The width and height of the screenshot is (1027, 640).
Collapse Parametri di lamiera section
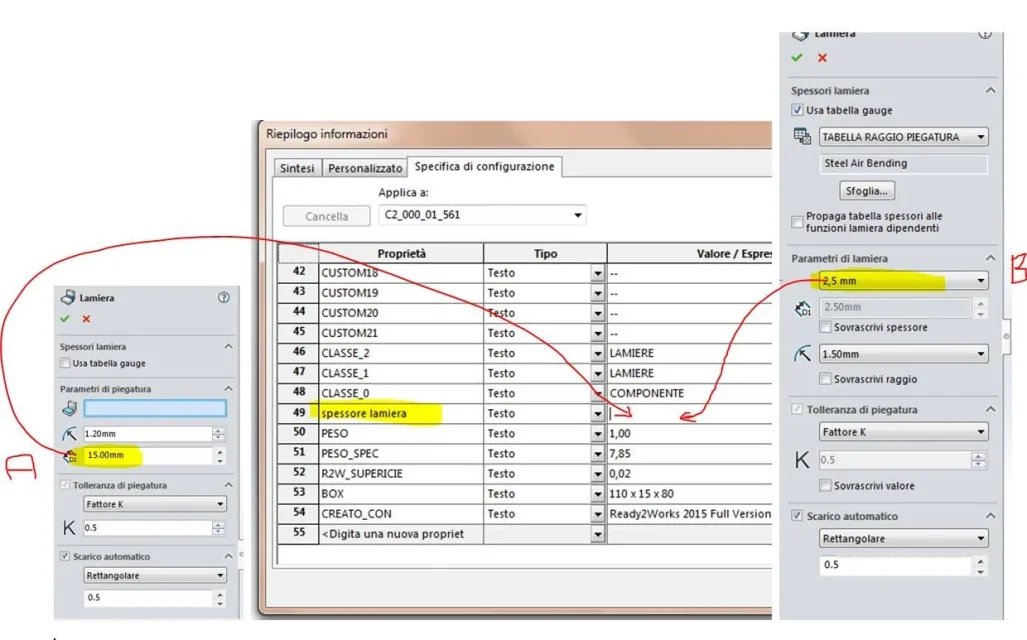coord(990,258)
